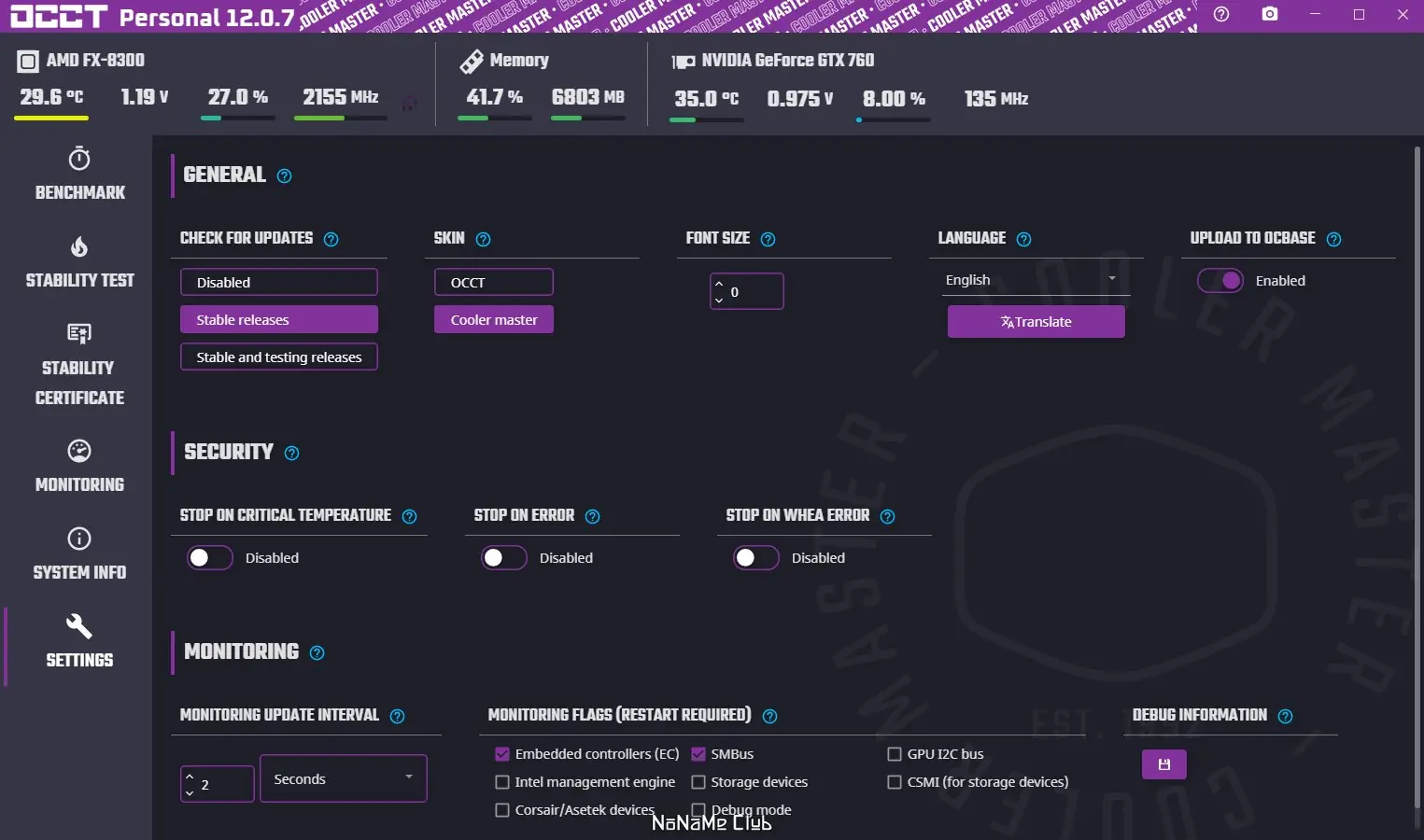The height and width of the screenshot is (840, 1424).
Task: Enable Stop on WHEA Error switch
Action: tap(755, 558)
